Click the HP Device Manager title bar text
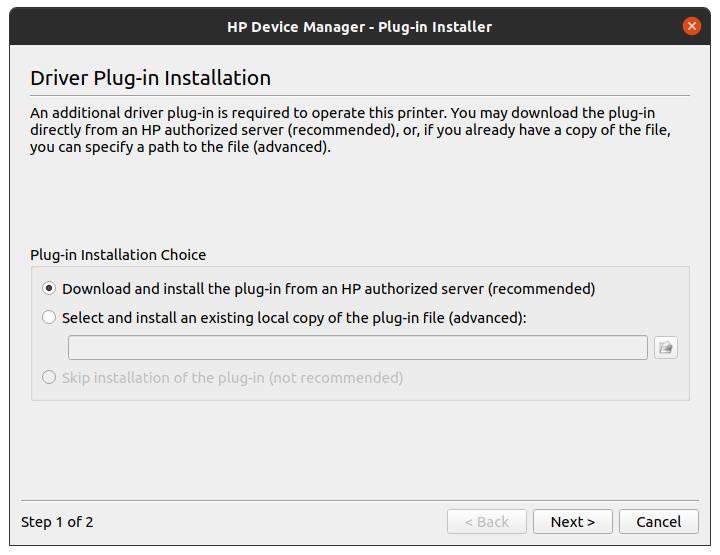Image resolution: width=720 pixels, height=555 pixels. [x=360, y=27]
